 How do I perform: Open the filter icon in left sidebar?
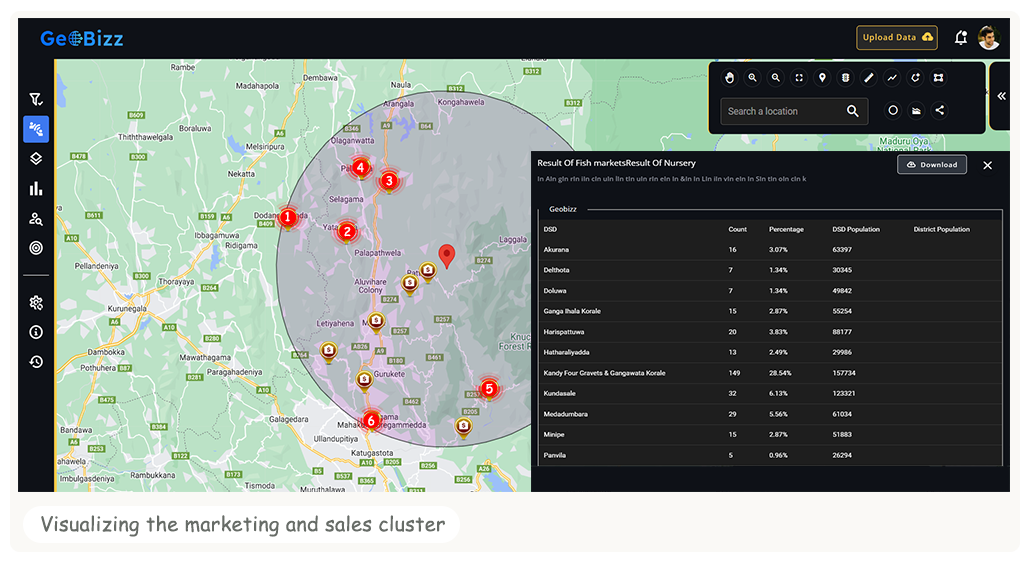pos(36,99)
